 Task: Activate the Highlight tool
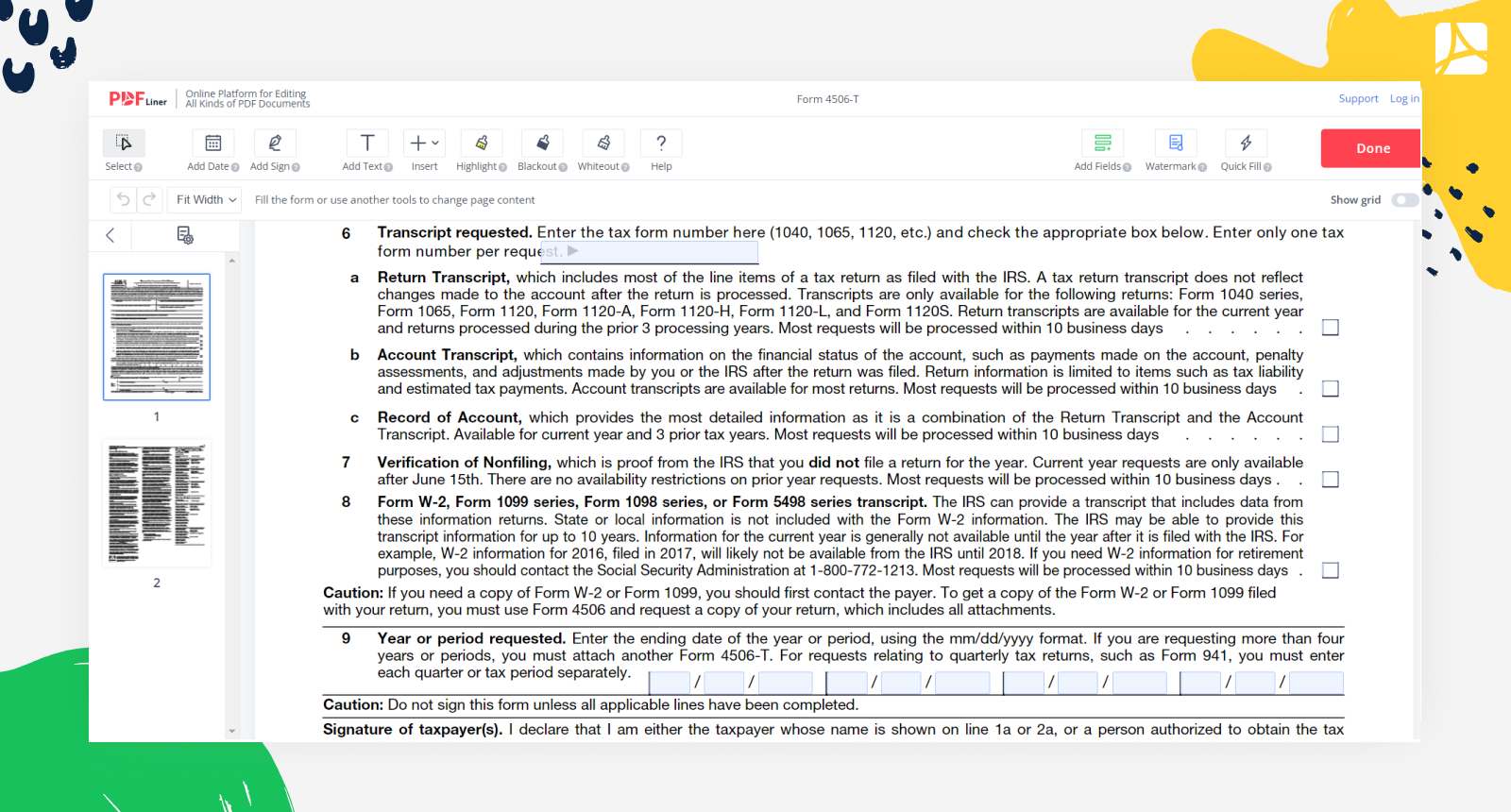tap(482, 144)
